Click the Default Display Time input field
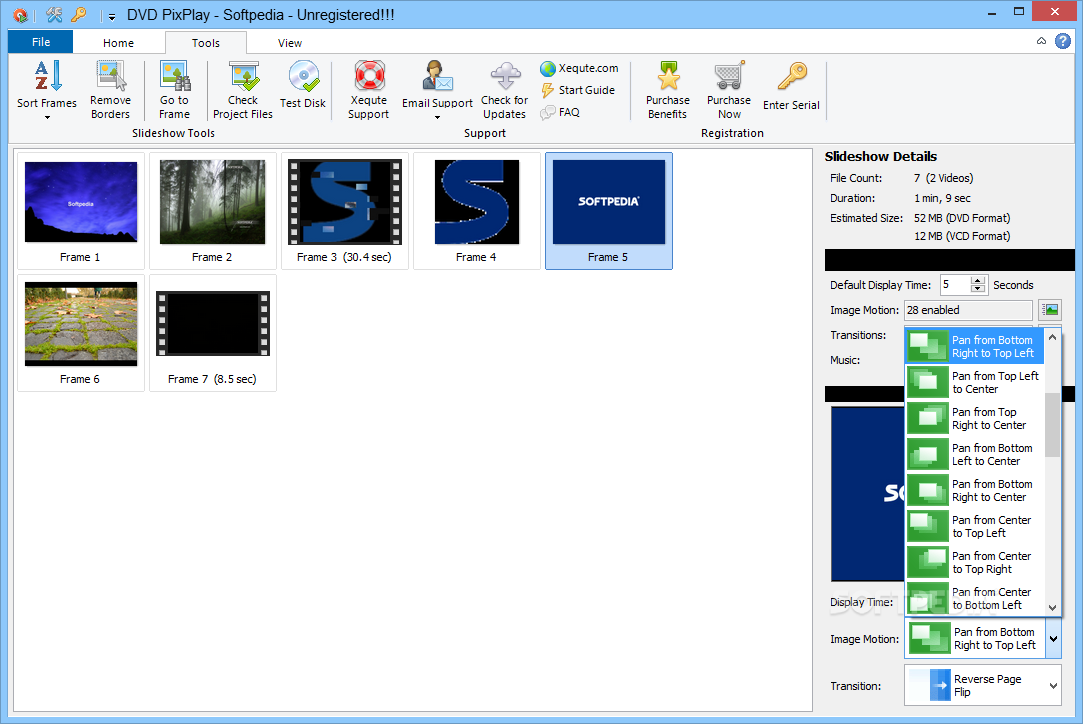Image resolution: width=1083 pixels, height=724 pixels. coord(955,285)
